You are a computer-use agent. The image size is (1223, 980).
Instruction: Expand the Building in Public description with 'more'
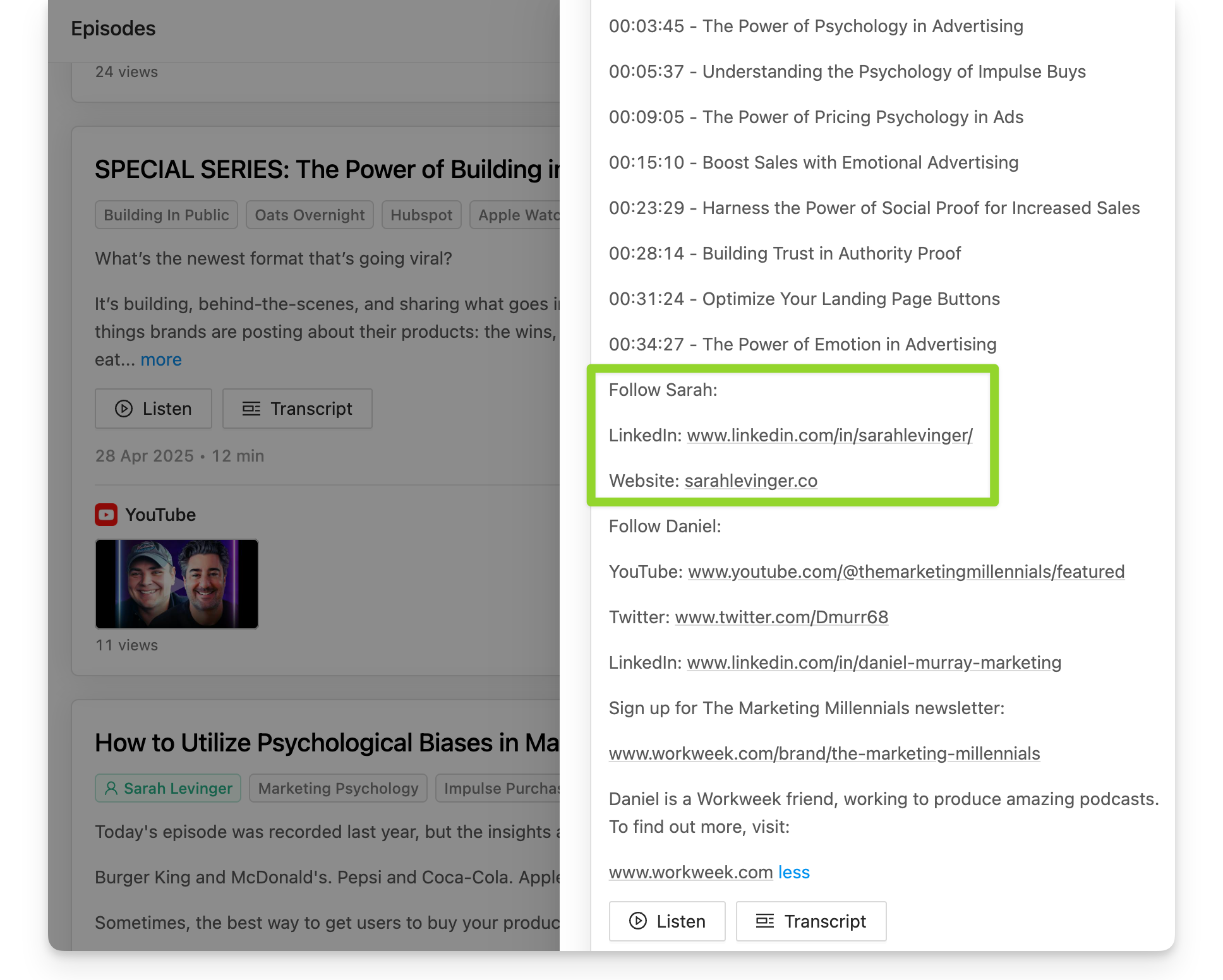161,359
